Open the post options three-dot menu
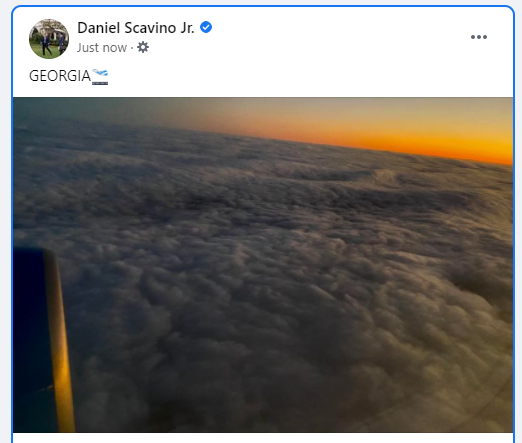Screen dimensions: 522x443 pyautogui.click(x=479, y=37)
